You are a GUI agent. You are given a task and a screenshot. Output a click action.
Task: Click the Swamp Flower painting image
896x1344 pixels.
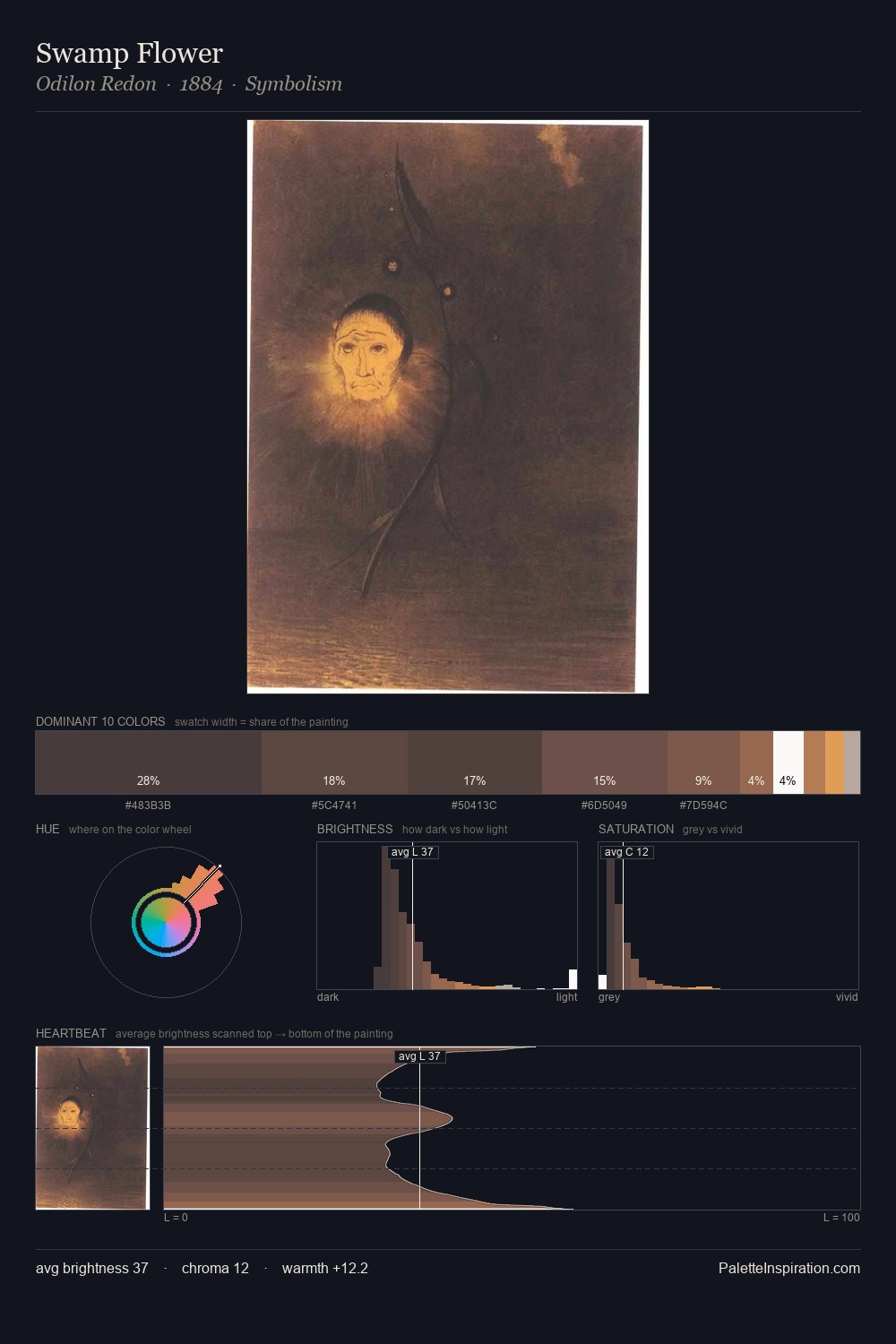pos(448,407)
